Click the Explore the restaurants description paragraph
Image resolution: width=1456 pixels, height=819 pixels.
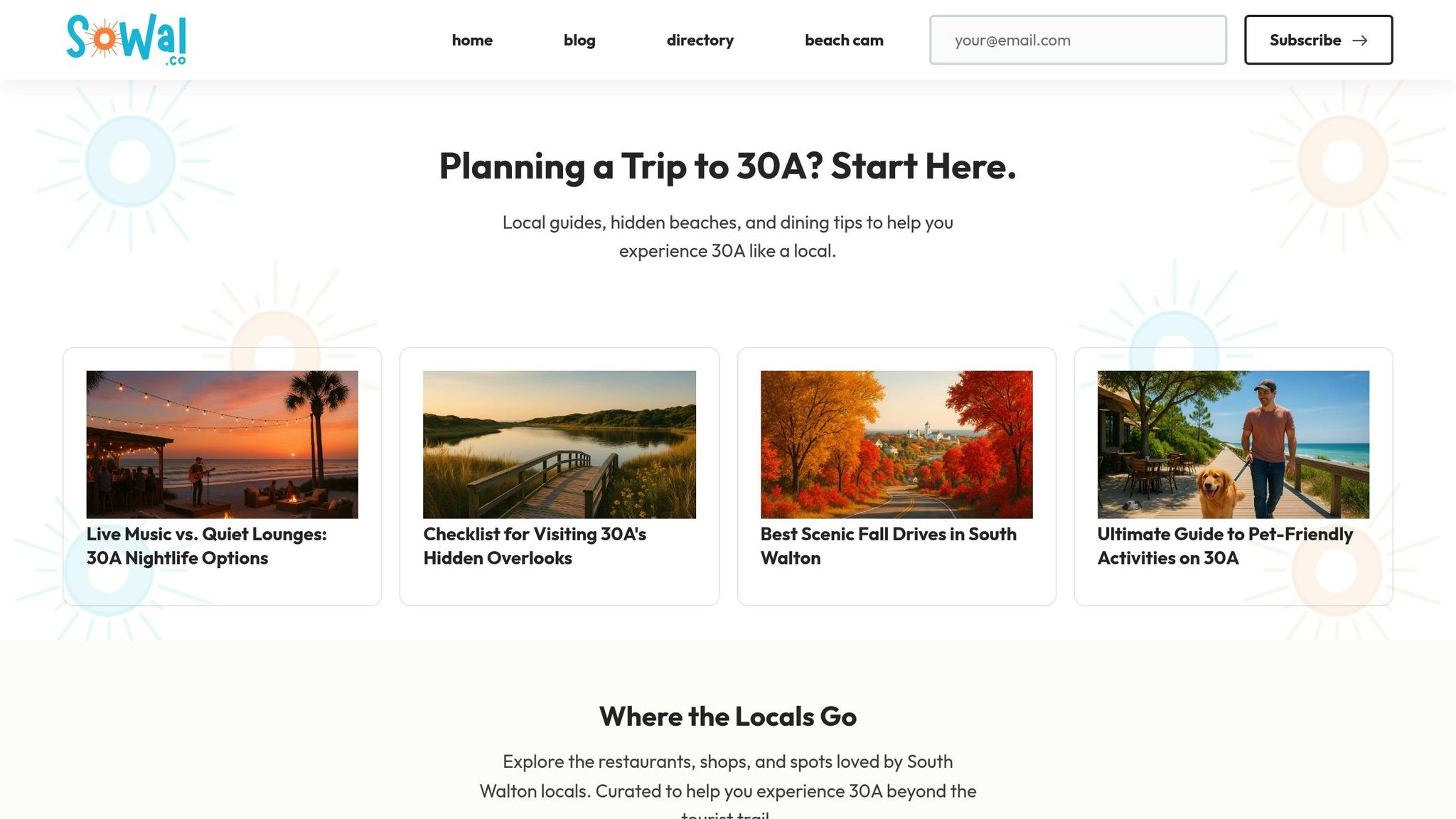pos(727,776)
